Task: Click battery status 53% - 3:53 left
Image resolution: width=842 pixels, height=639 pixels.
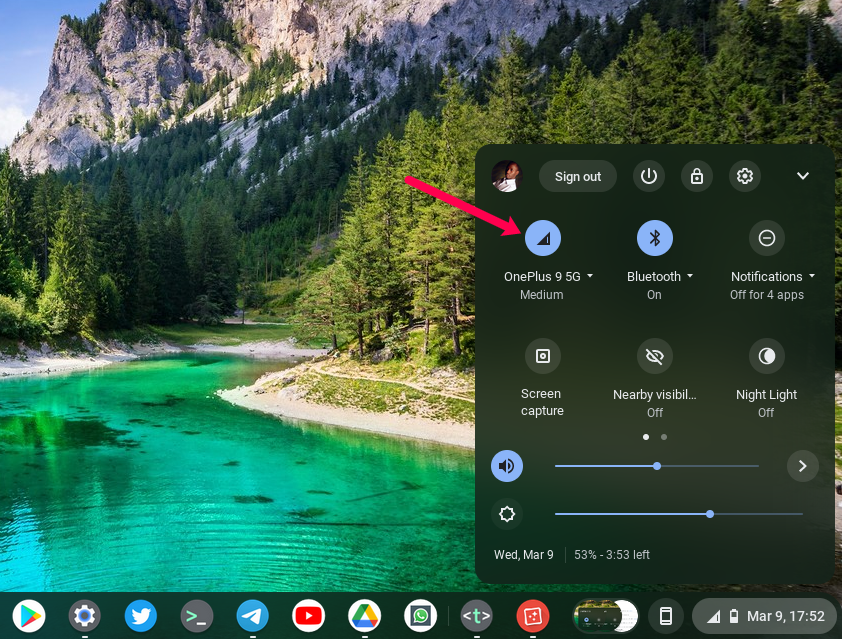Action: [612, 555]
